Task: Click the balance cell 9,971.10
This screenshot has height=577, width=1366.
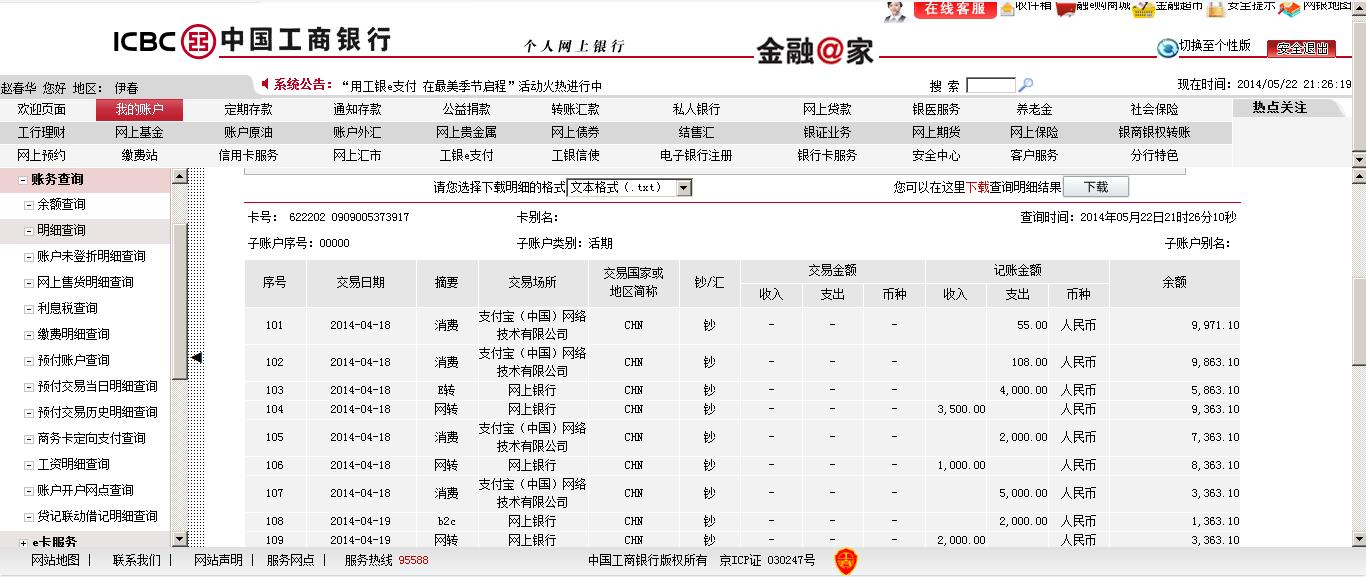Action: click(x=1215, y=325)
